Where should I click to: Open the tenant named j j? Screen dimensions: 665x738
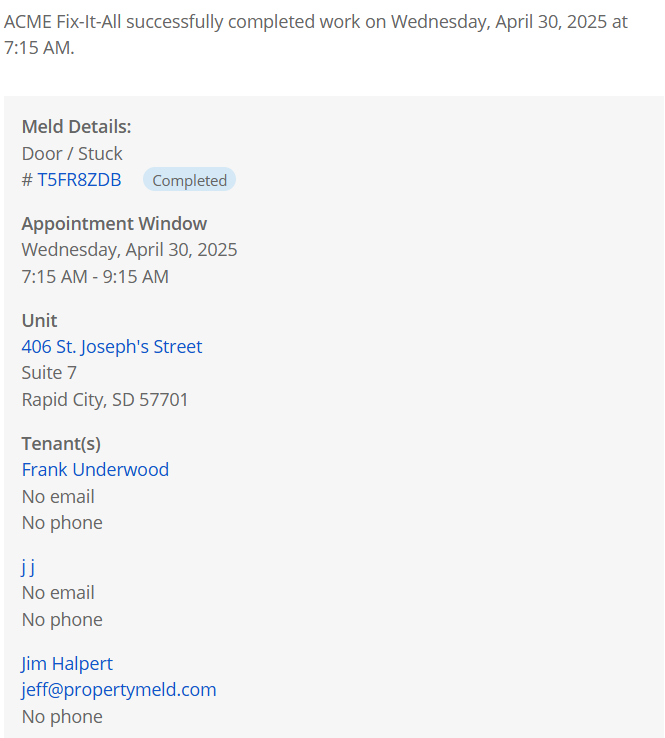[x=28, y=567]
